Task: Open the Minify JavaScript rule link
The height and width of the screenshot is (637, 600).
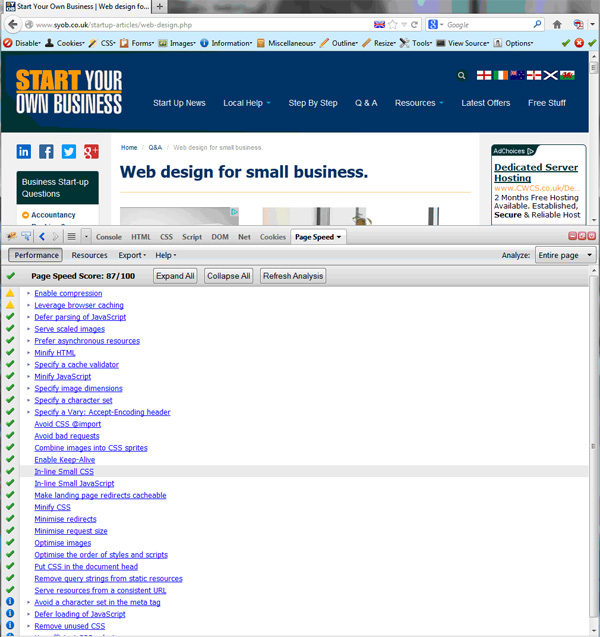Action: (63, 377)
